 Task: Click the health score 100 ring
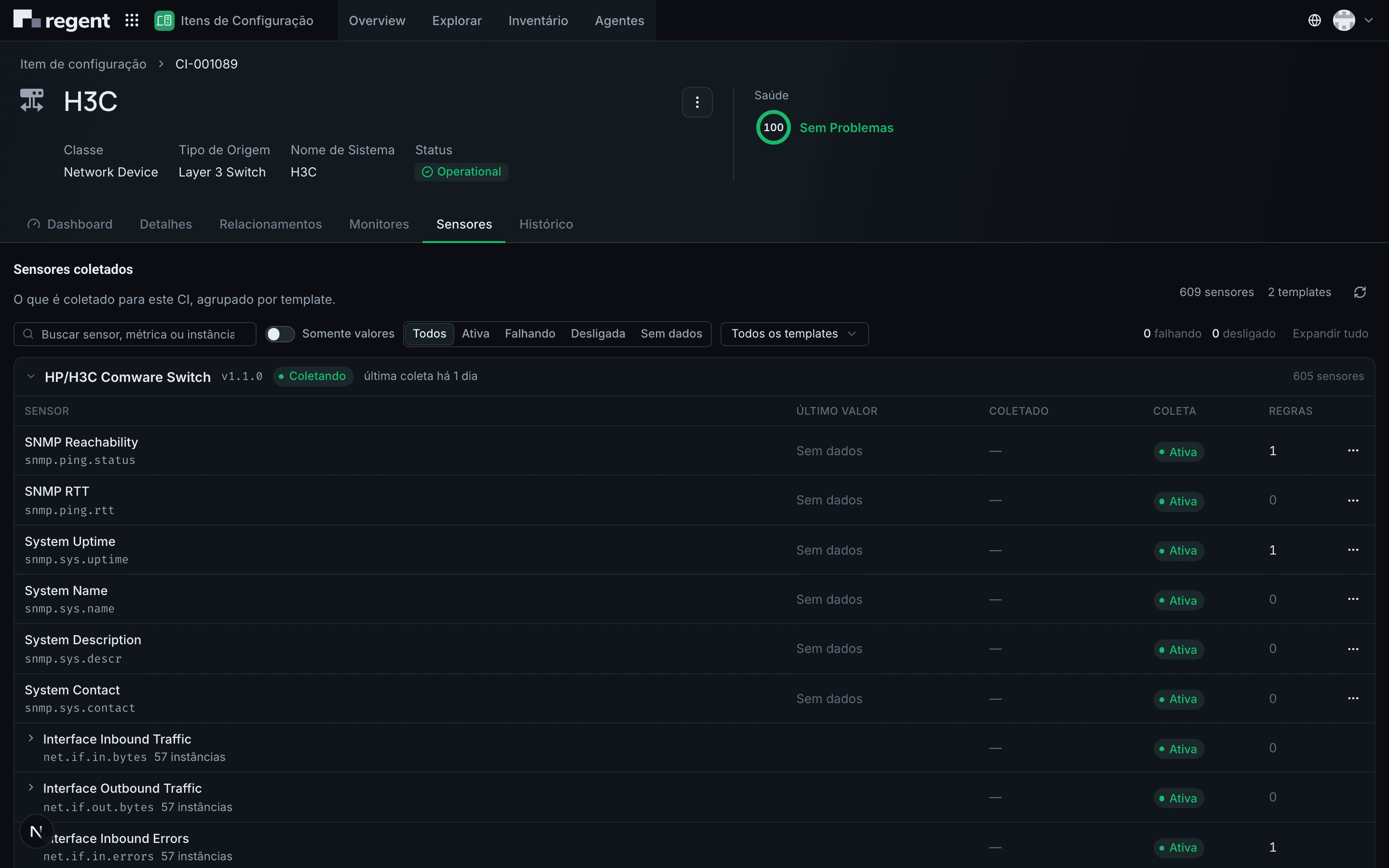click(x=773, y=127)
